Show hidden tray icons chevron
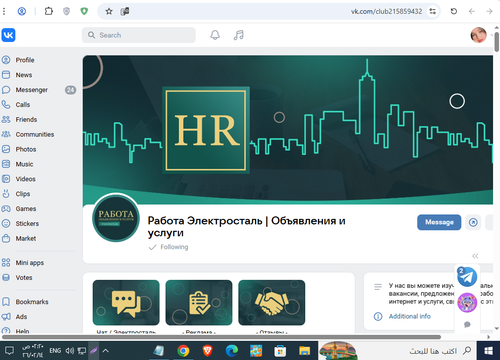This screenshot has height=360, width=500. tap(106, 351)
